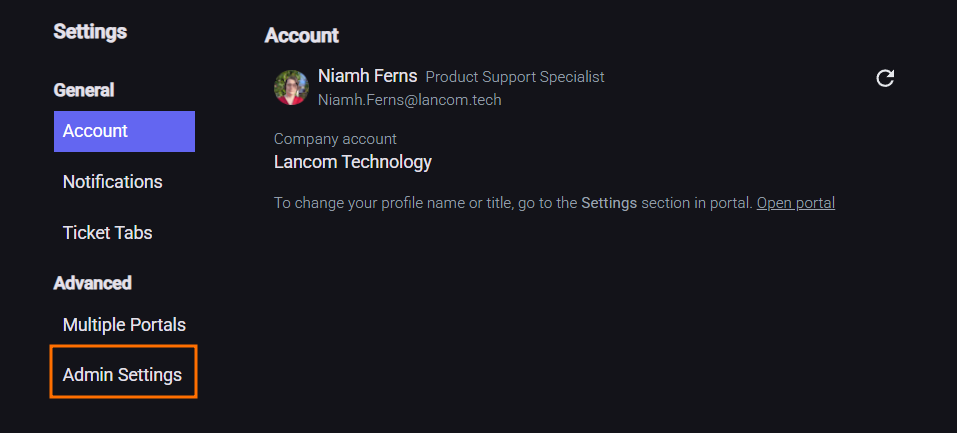This screenshot has width=957, height=433.
Task: Click the General section header
Action: click(84, 90)
